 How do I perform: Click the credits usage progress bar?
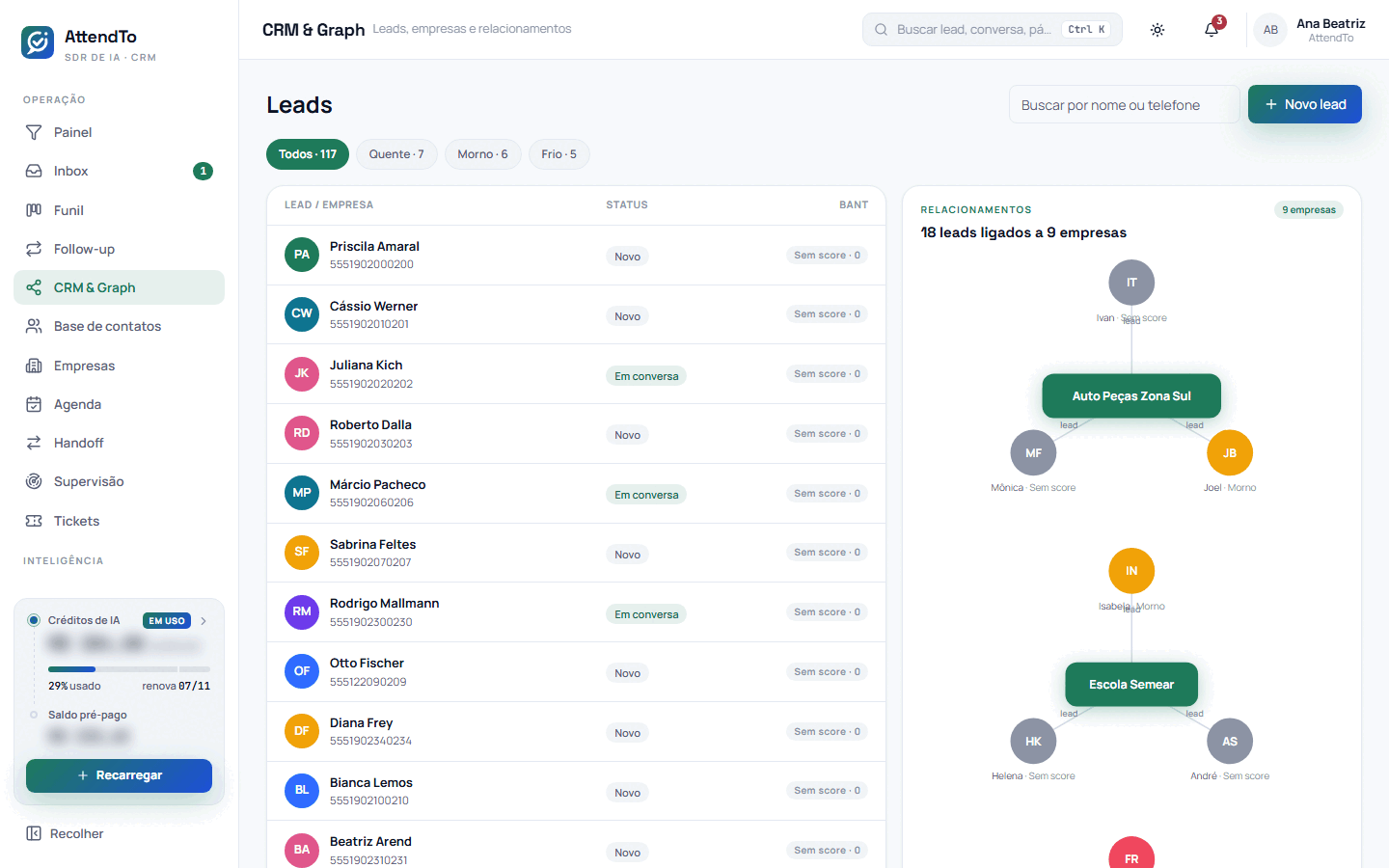tap(129, 669)
